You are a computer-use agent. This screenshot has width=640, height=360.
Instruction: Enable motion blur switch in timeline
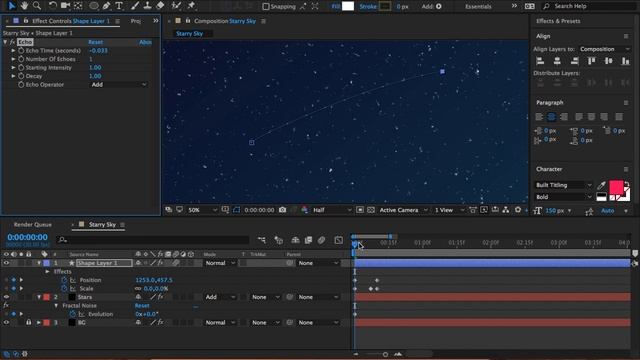[321, 240]
